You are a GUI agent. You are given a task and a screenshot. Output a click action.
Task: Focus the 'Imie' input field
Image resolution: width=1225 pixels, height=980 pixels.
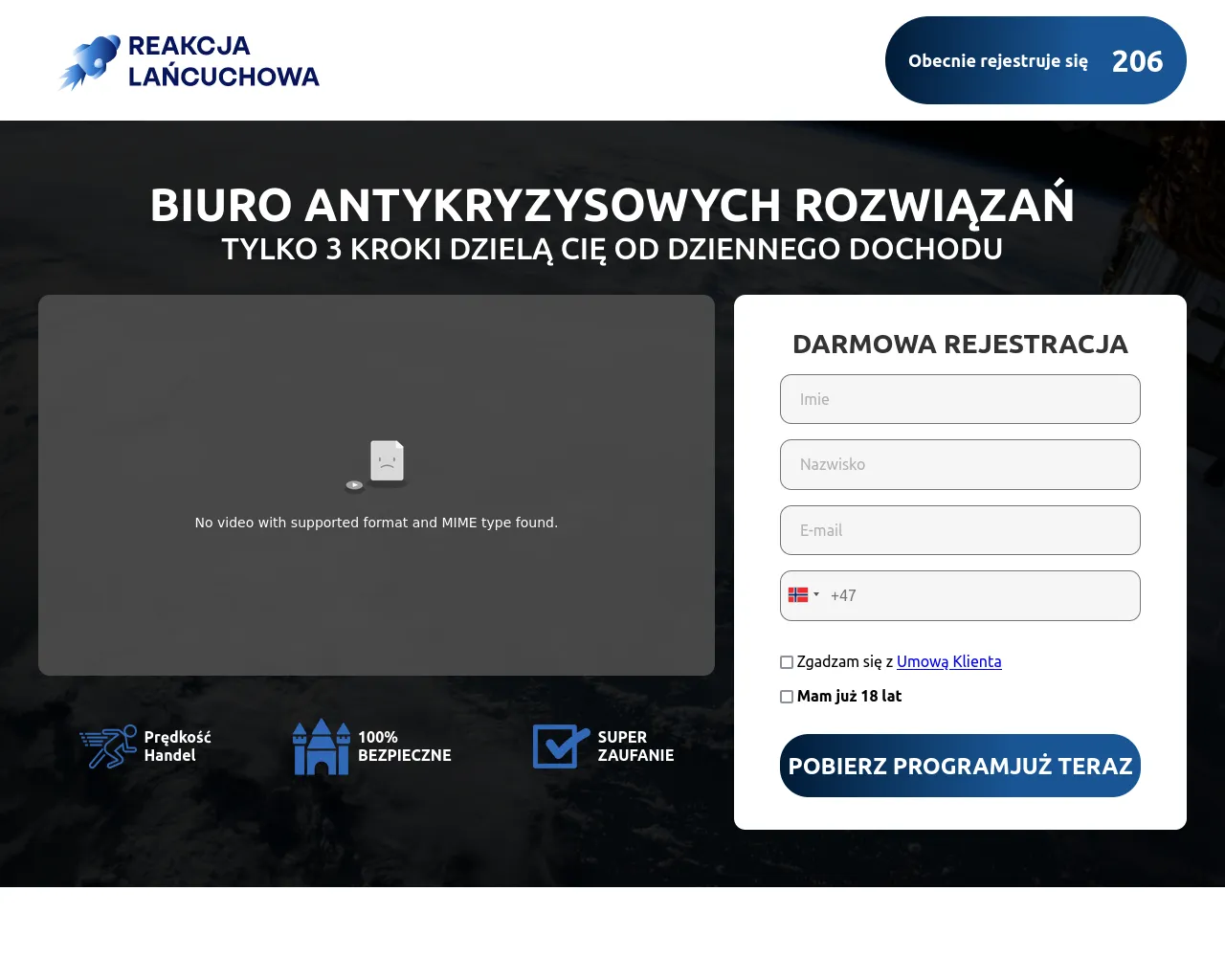click(x=960, y=399)
